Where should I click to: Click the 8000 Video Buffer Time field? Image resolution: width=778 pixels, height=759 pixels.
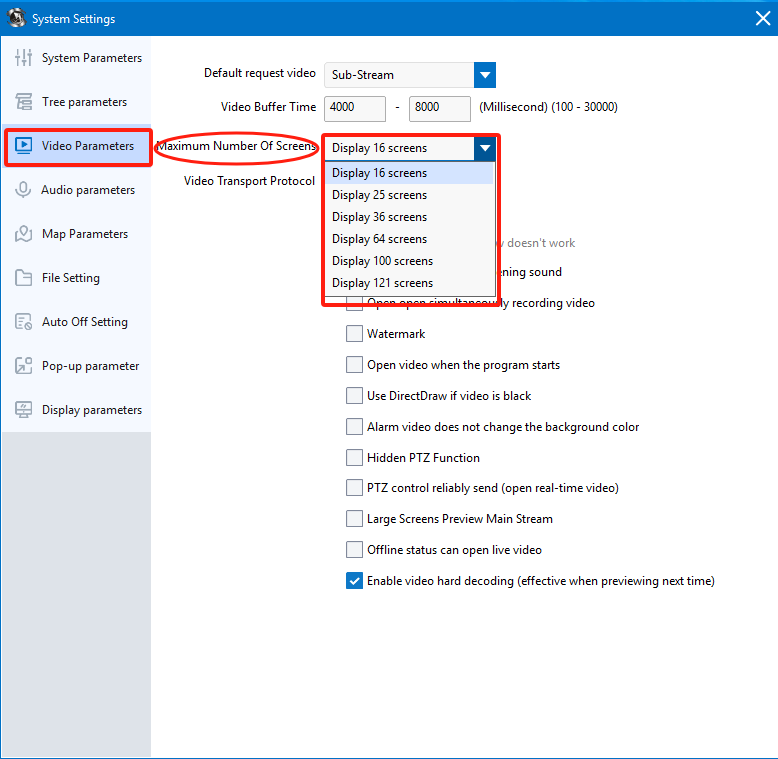click(x=440, y=108)
